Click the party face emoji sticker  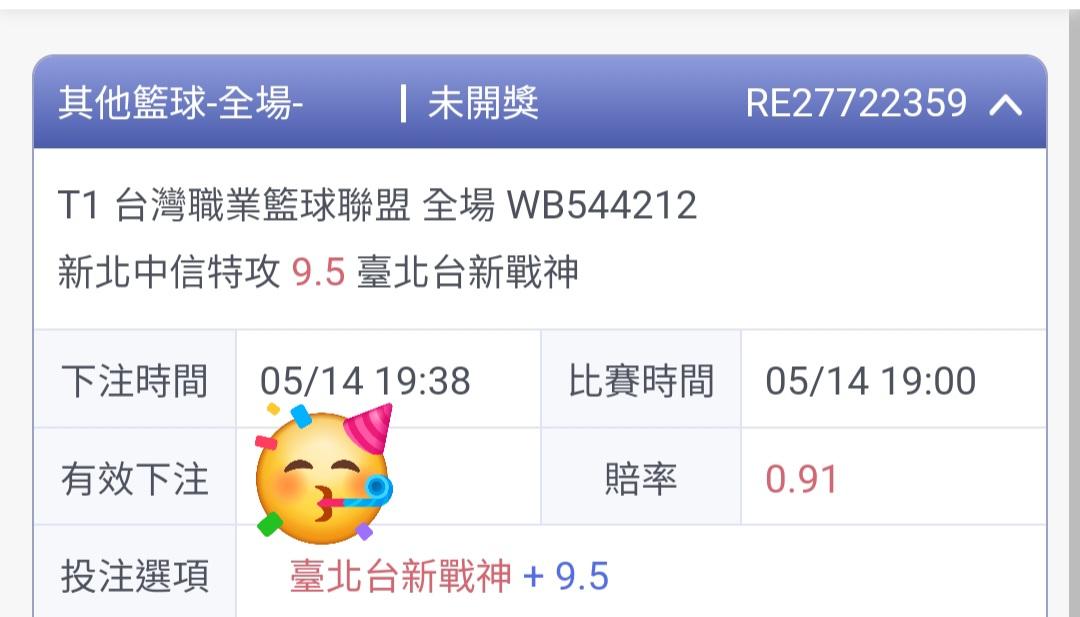coord(324,471)
